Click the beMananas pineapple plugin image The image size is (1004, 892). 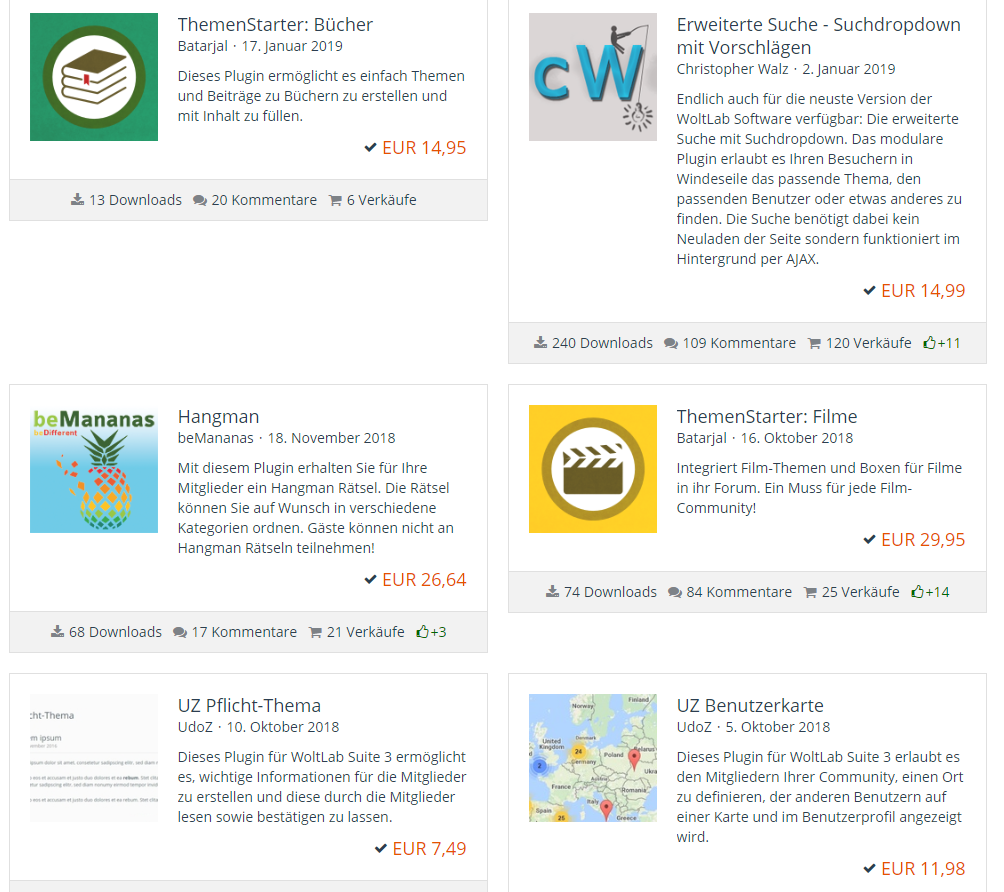[94, 469]
